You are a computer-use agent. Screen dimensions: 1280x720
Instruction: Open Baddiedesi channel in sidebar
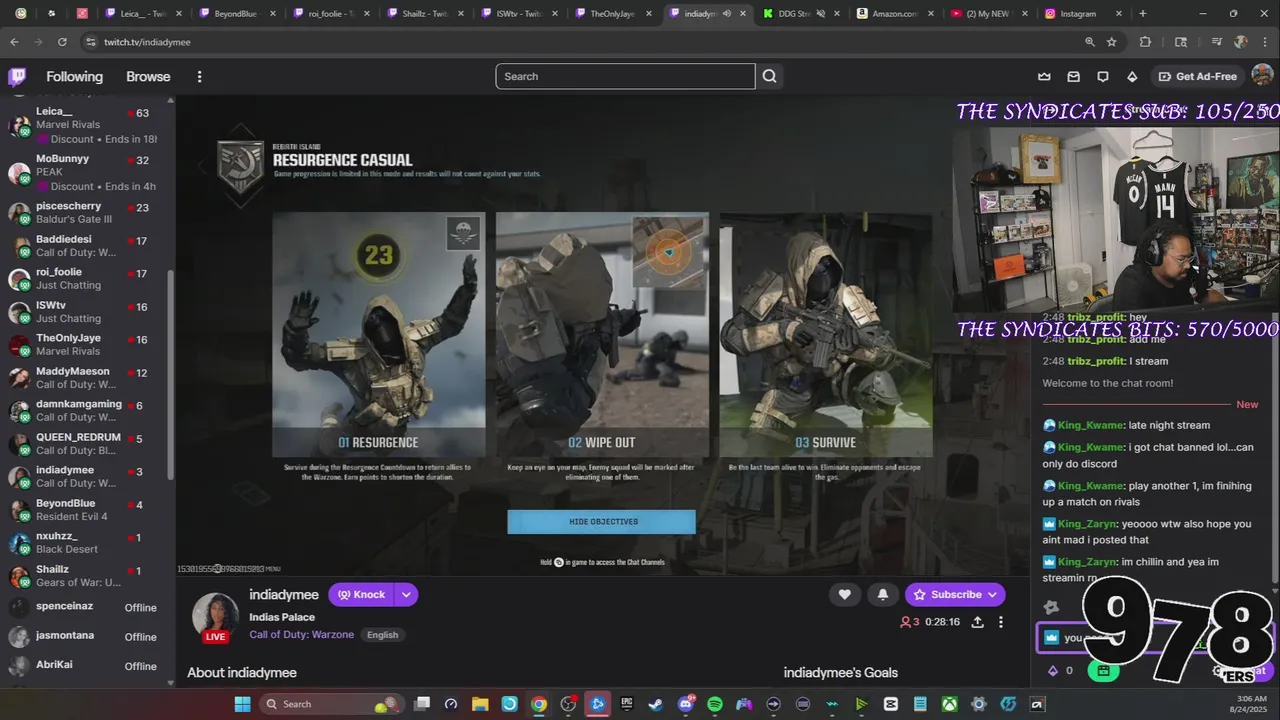[x=88, y=246]
